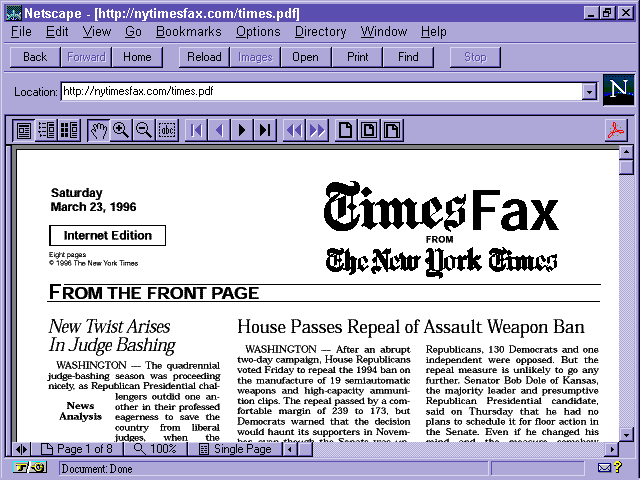Click the vertical scrollbar thumb
This screenshot has height=480, width=640.
pos(626,167)
